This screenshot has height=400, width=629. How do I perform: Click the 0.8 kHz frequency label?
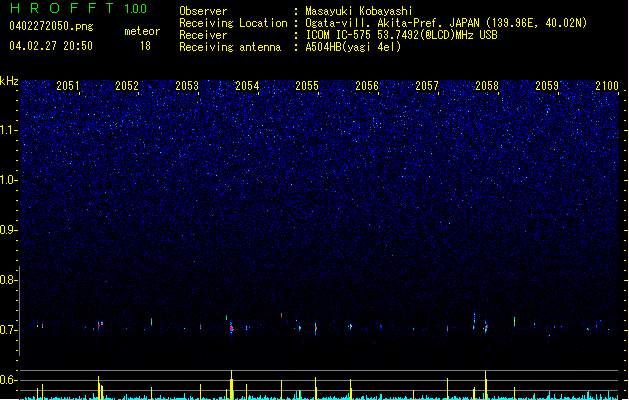tap(8, 280)
